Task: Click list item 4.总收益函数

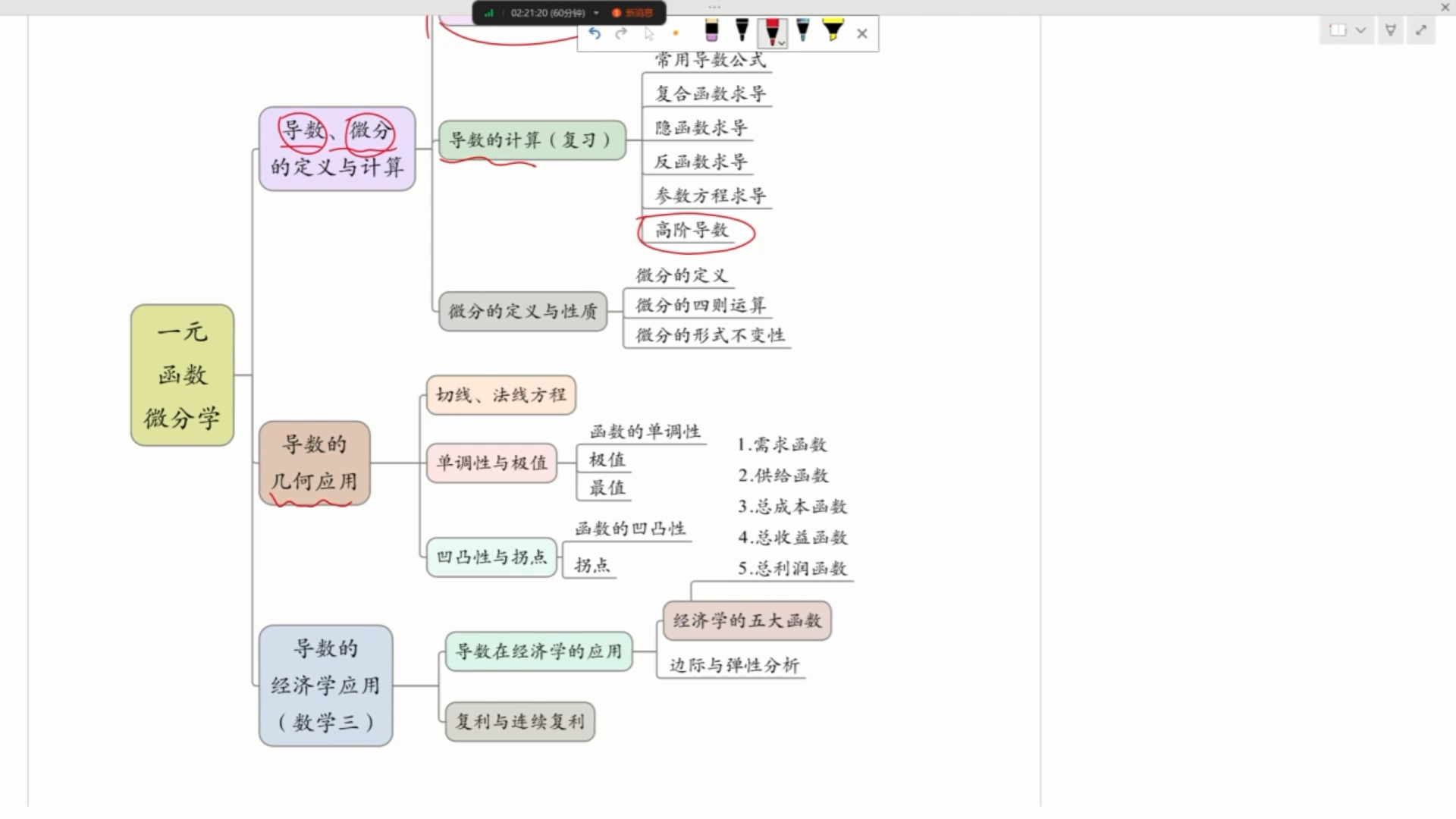Action: click(792, 538)
